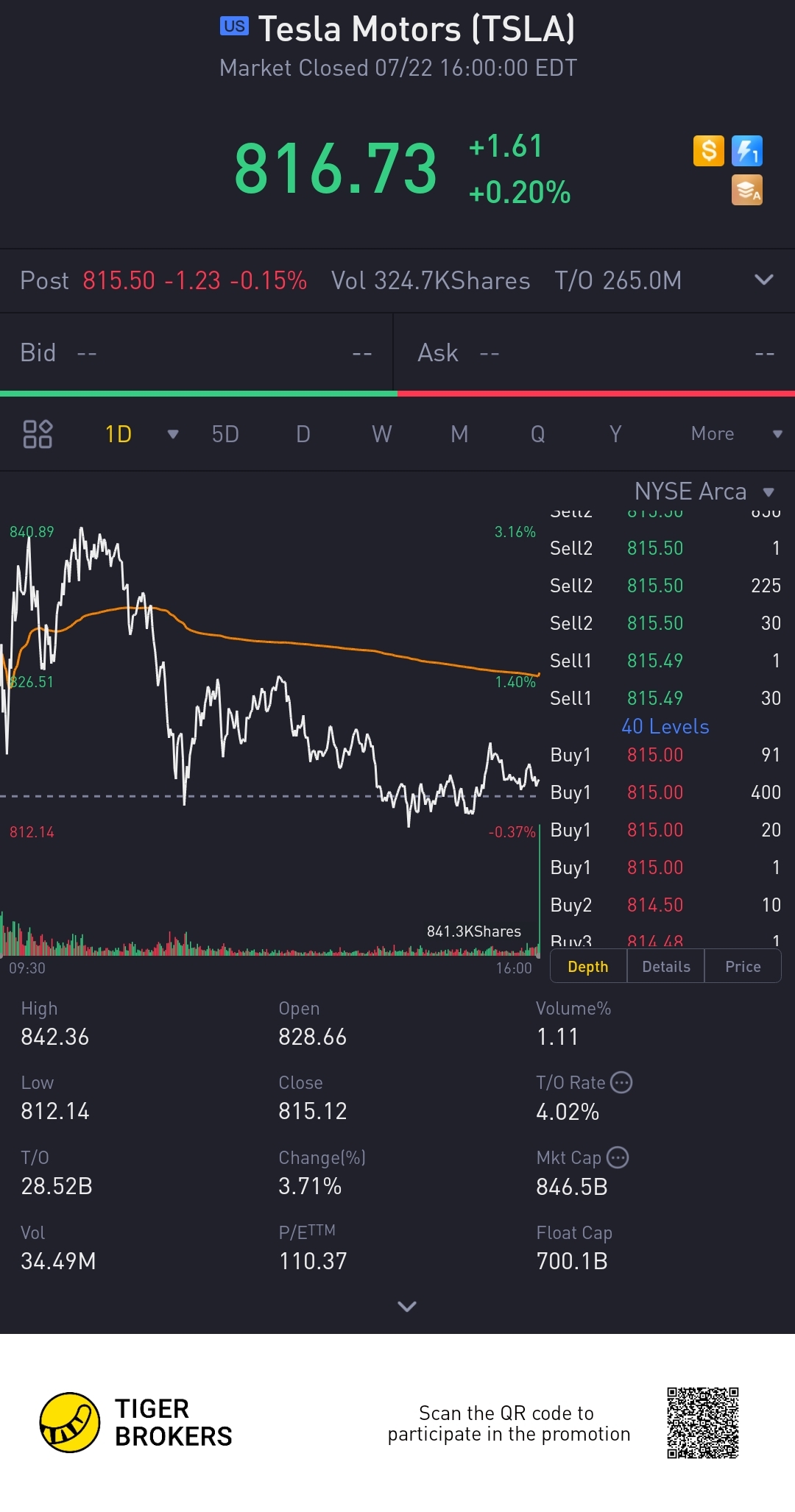Image resolution: width=795 pixels, height=1512 pixels.
Task: Switch to the W weekly chart tab
Action: pos(381,434)
